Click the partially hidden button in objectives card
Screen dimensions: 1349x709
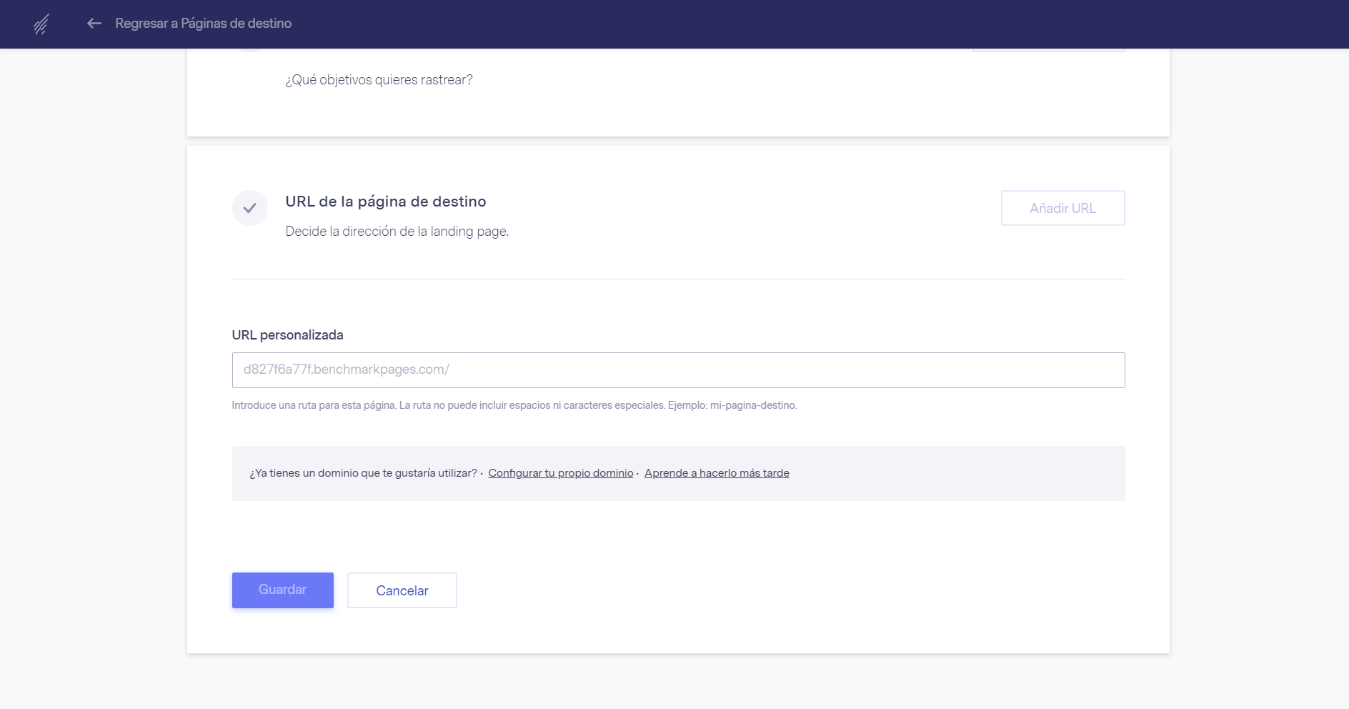pyautogui.click(x=1048, y=49)
